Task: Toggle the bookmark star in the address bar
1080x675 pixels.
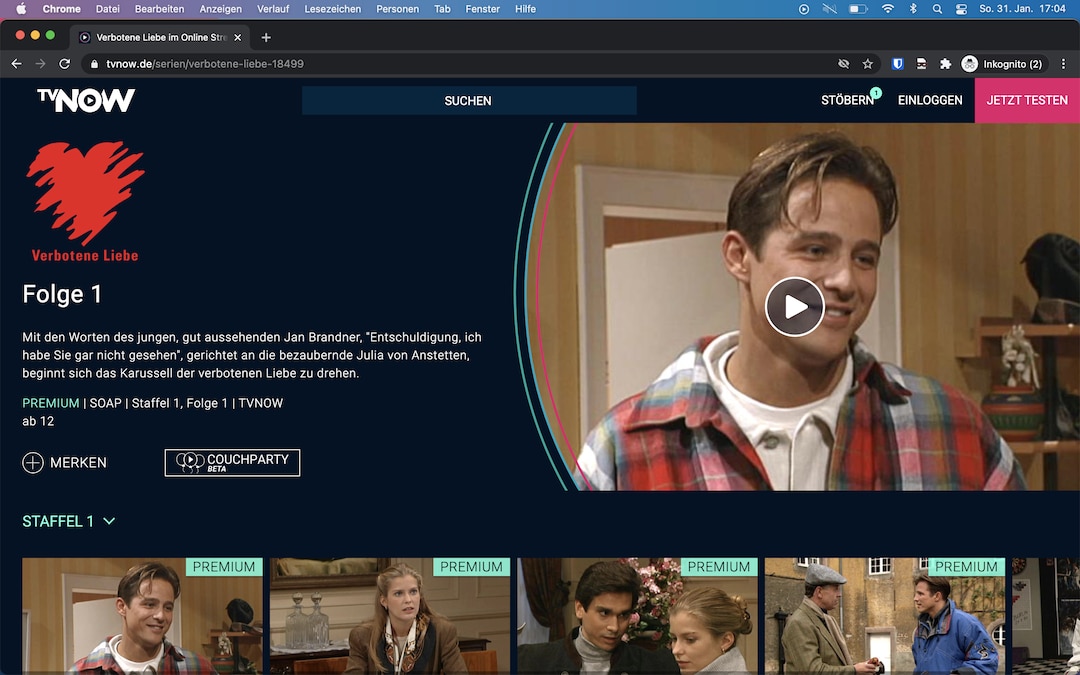Action: 868,63
